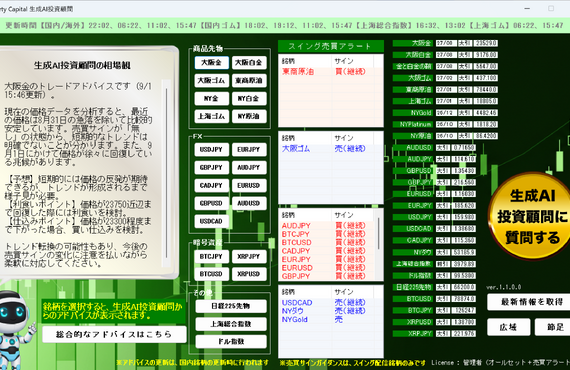Select 大阪ゴム row in sell alert table
Screen dimensions: 570x370
point(330,149)
